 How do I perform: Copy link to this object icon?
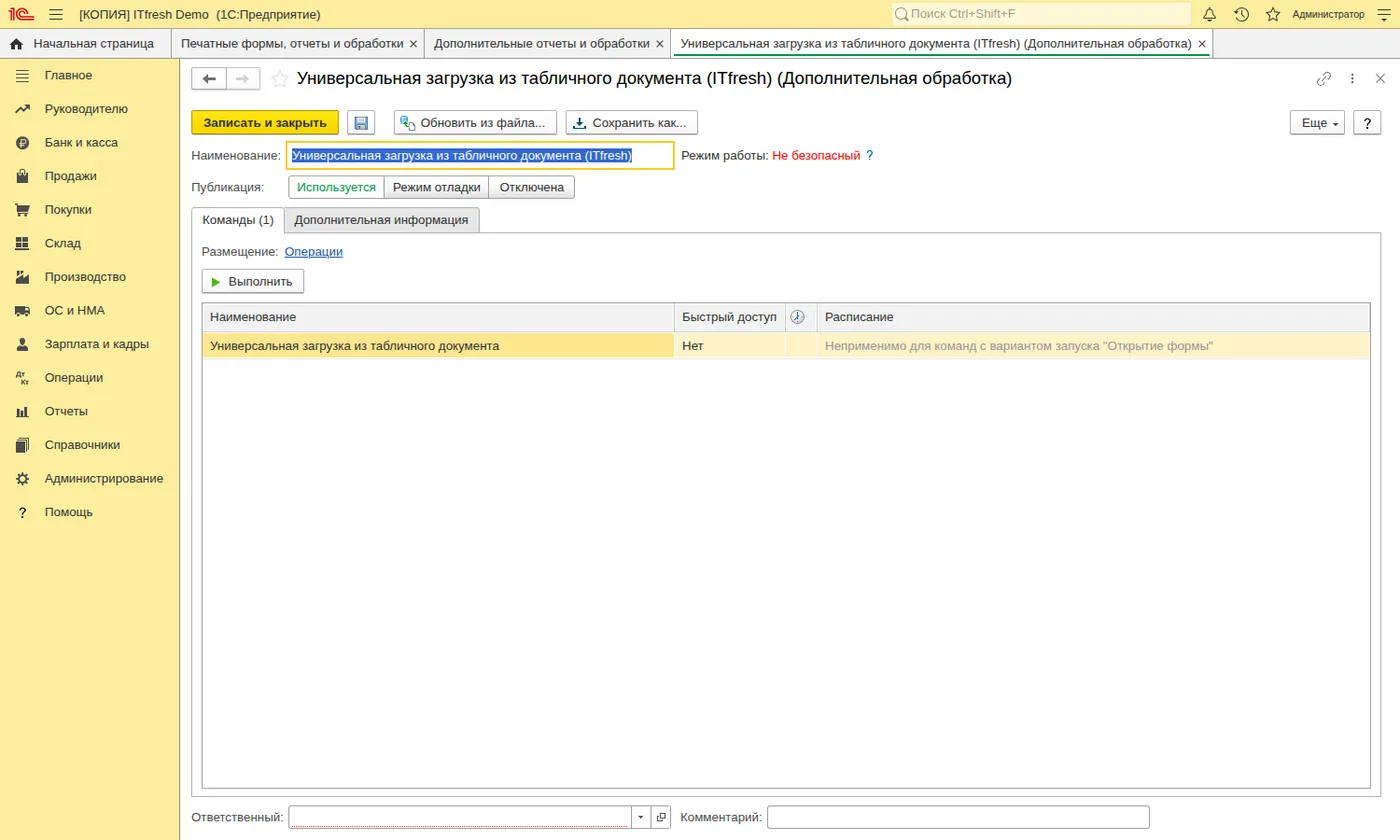[x=1324, y=79]
